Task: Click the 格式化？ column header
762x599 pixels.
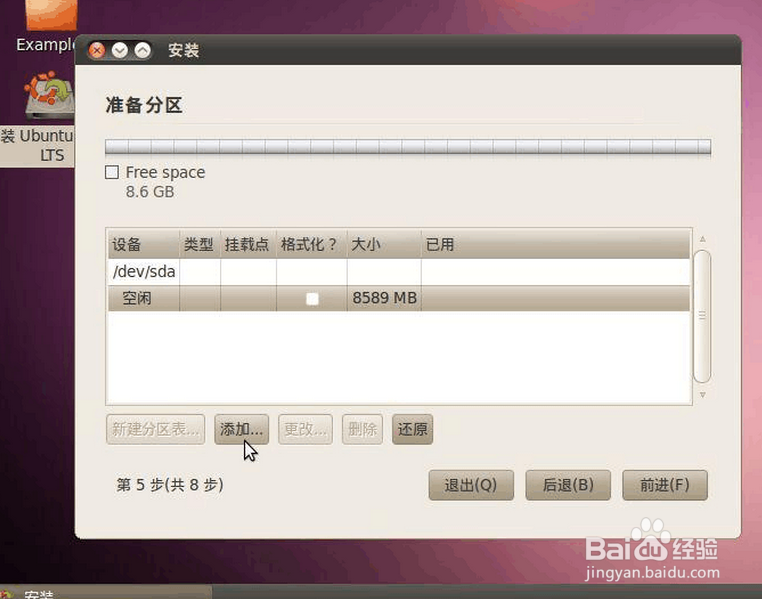Action: click(x=312, y=244)
